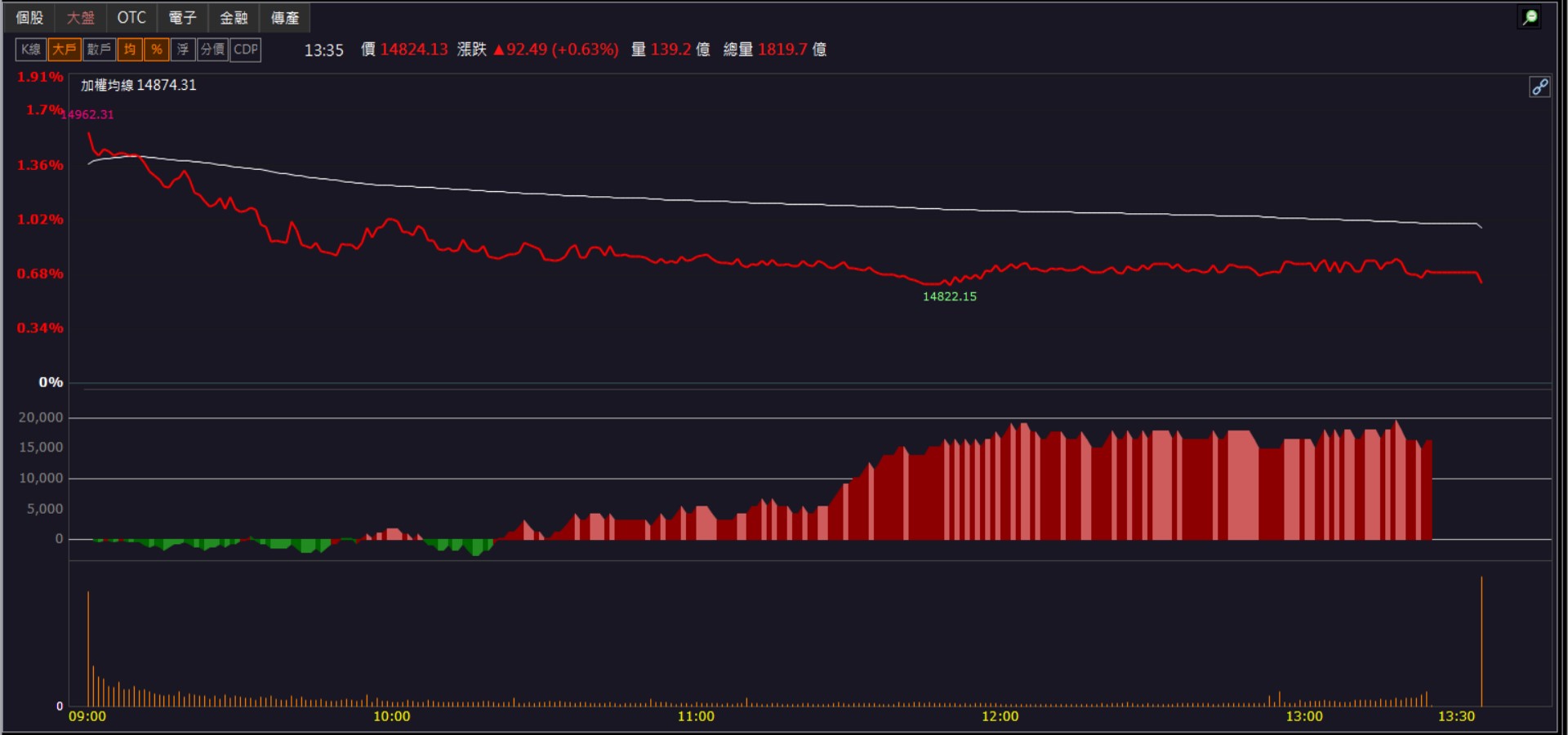Switch to the 電子 electronics tab
The height and width of the screenshot is (735, 1568).
(x=182, y=17)
